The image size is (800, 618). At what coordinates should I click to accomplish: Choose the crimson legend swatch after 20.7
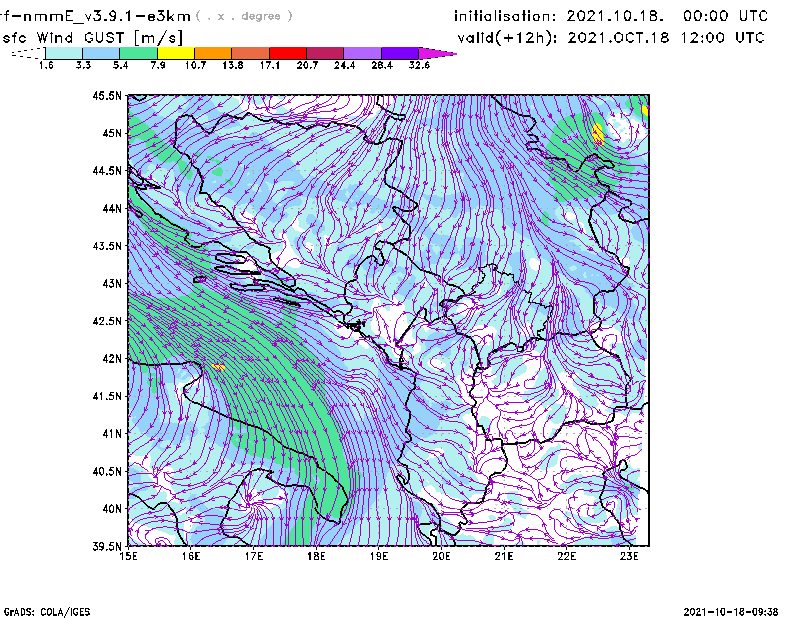(x=325, y=53)
